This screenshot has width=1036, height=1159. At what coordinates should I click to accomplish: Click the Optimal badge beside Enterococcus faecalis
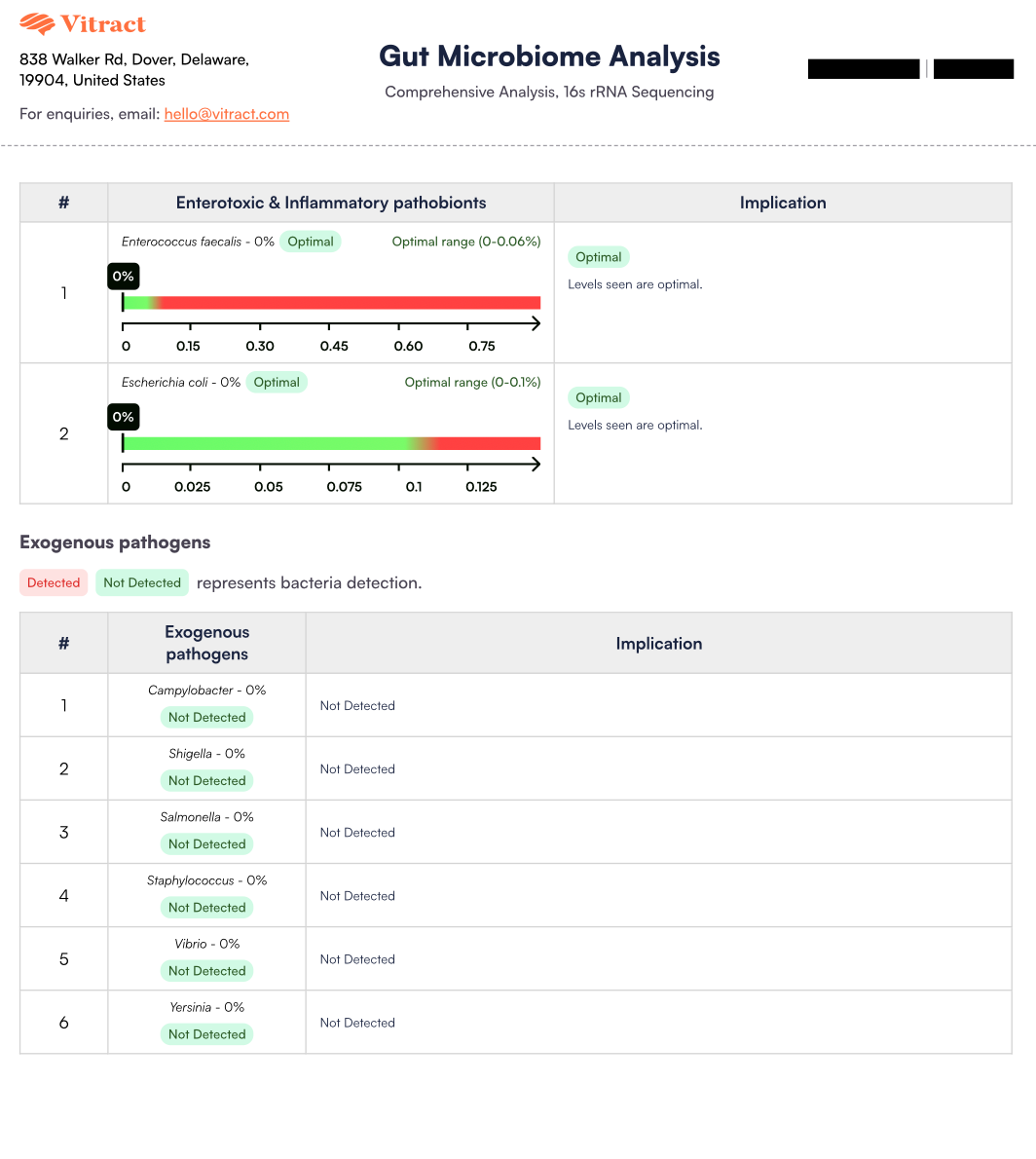tap(311, 242)
